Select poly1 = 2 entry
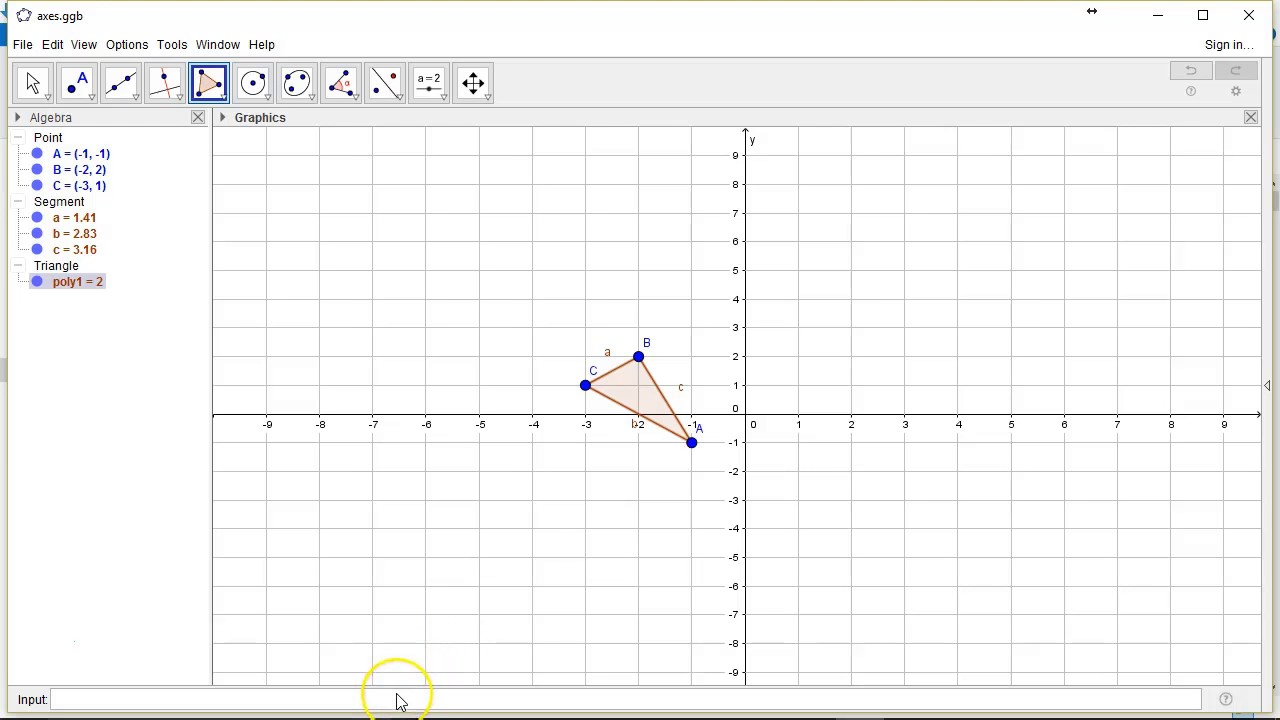The width and height of the screenshot is (1280, 720). tap(78, 282)
